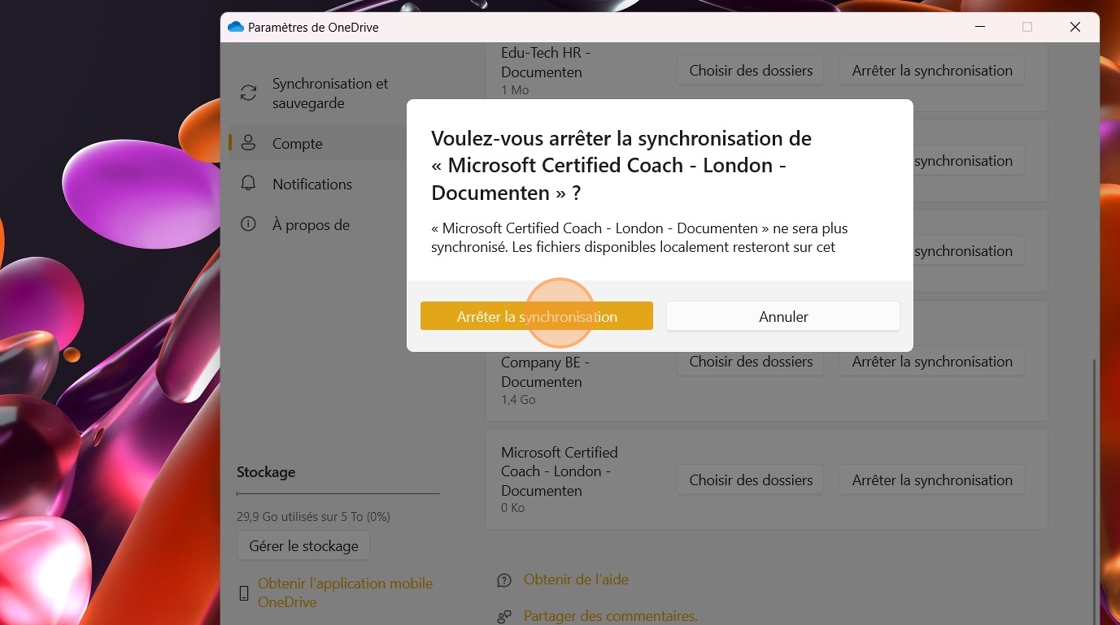Click the 1,4 Go size under Company BE
This screenshot has height=625, width=1120.
click(518, 400)
